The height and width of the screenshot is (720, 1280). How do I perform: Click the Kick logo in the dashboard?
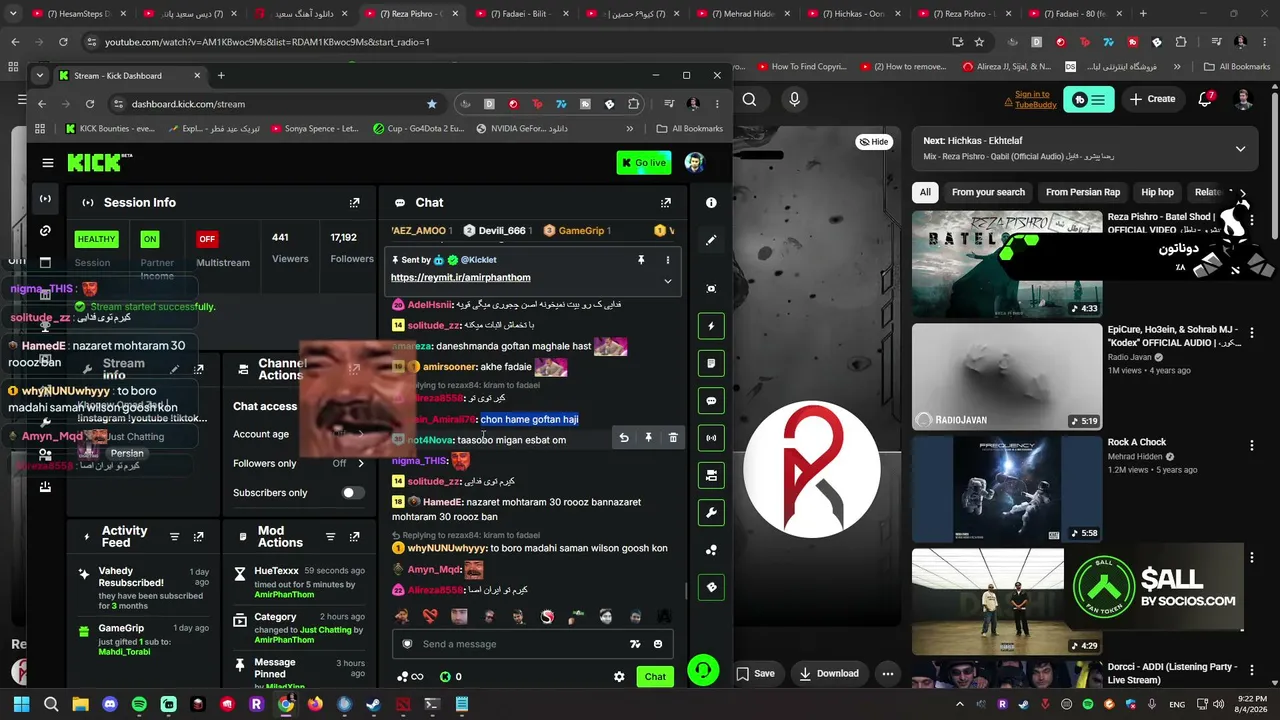pyautogui.click(x=98, y=162)
